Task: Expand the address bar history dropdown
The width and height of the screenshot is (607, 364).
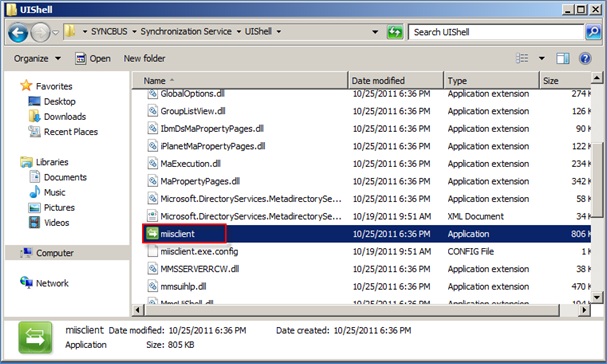Action: click(375, 32)
